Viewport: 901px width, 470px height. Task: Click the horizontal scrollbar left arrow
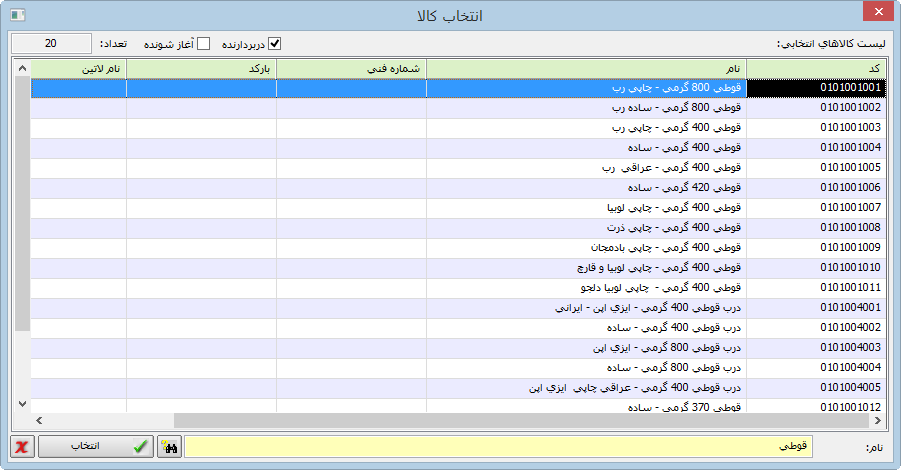point(38,420)
